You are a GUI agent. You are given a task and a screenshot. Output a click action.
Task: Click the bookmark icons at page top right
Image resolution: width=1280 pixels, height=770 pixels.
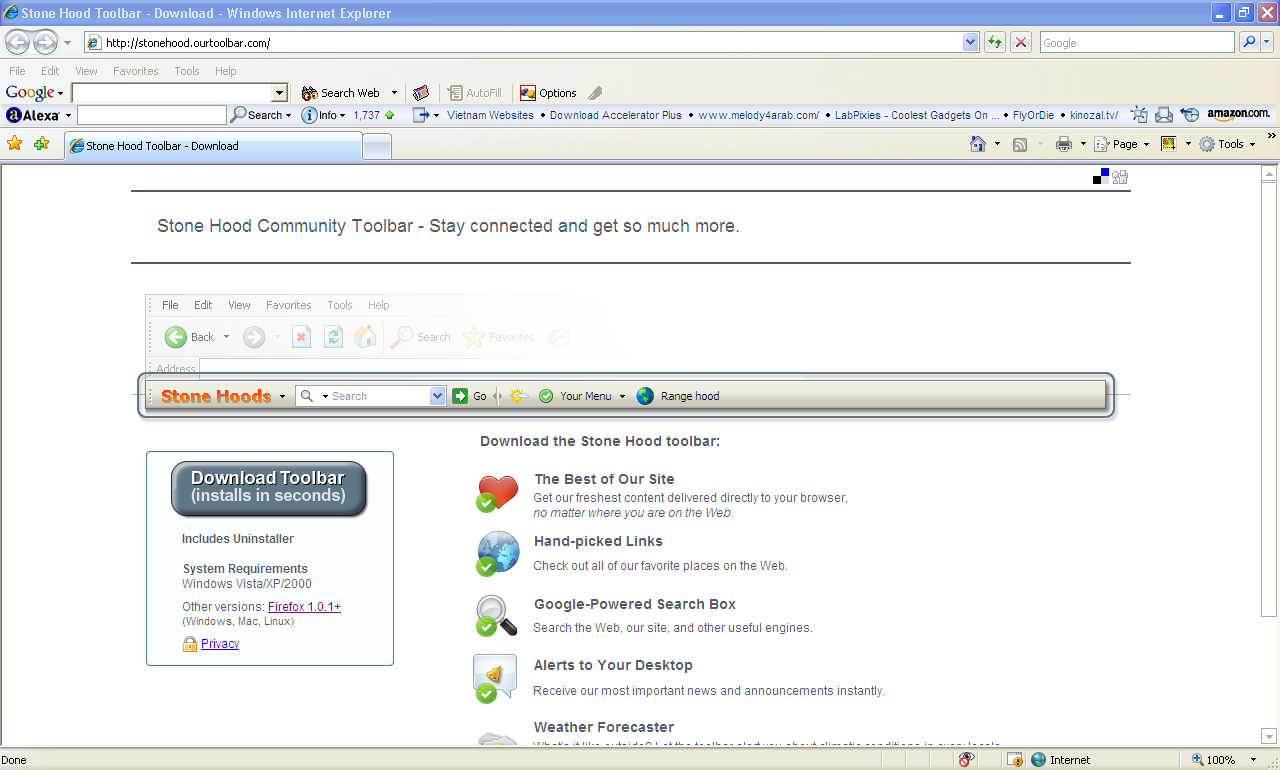click(1110, 177)
